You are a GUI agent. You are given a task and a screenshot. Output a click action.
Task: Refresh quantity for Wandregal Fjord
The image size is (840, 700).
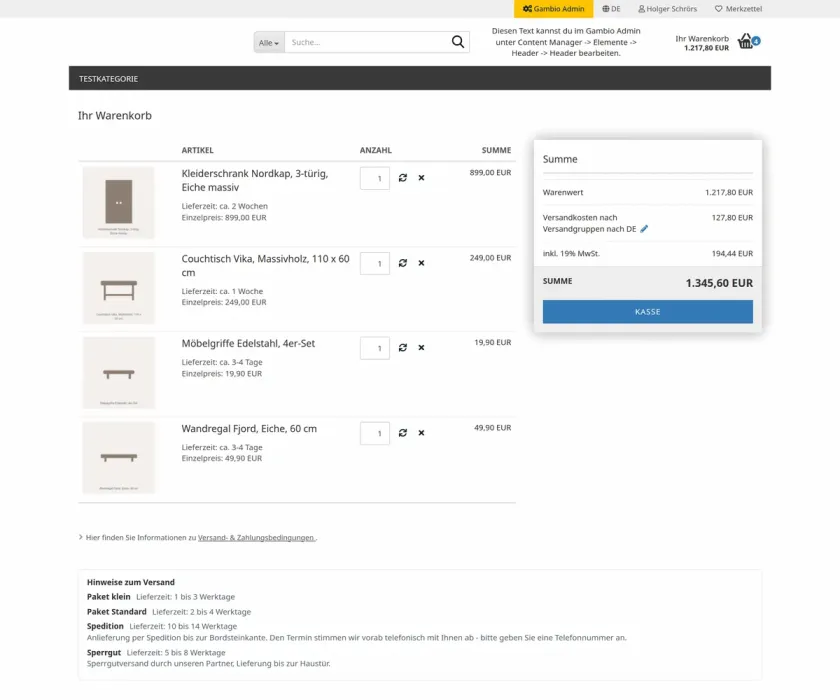(403, 433)
